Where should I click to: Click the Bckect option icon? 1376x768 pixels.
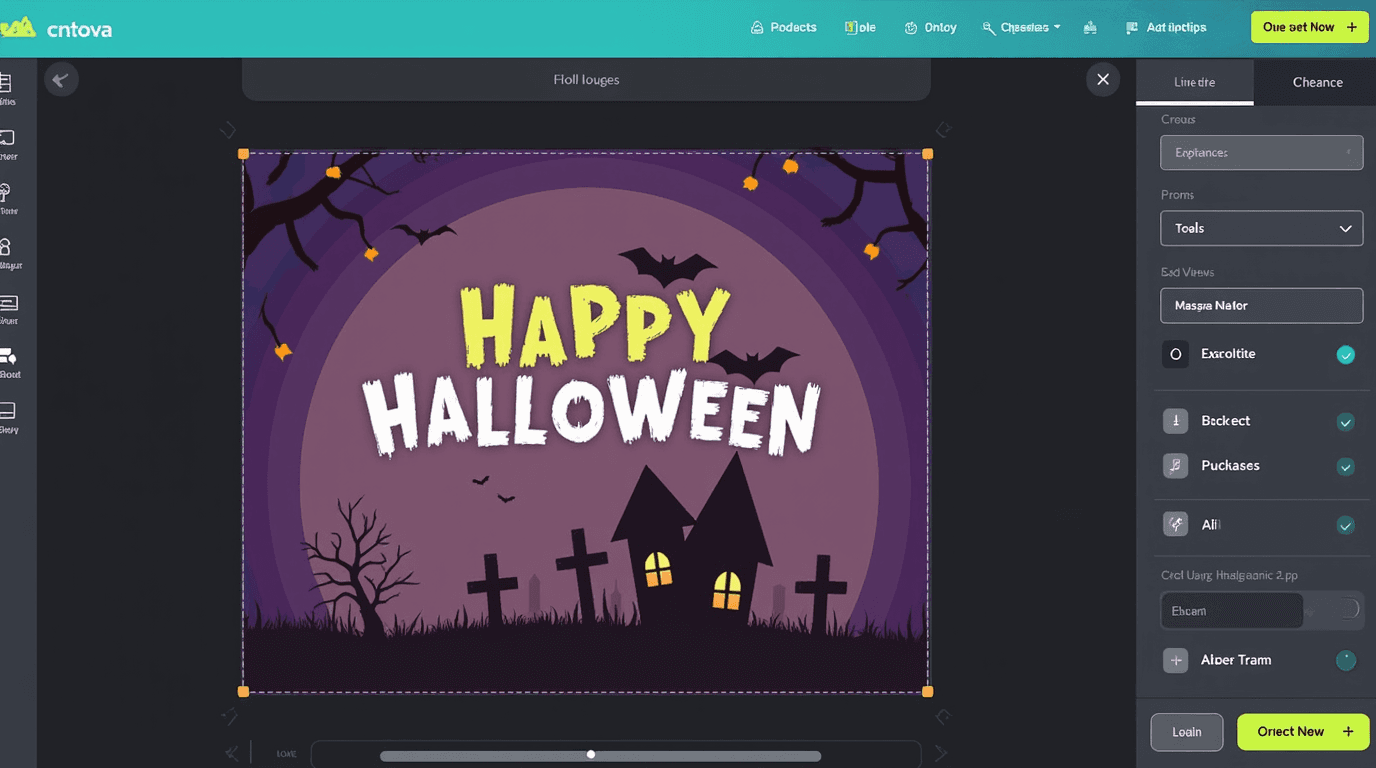(x=1175, y=421)
